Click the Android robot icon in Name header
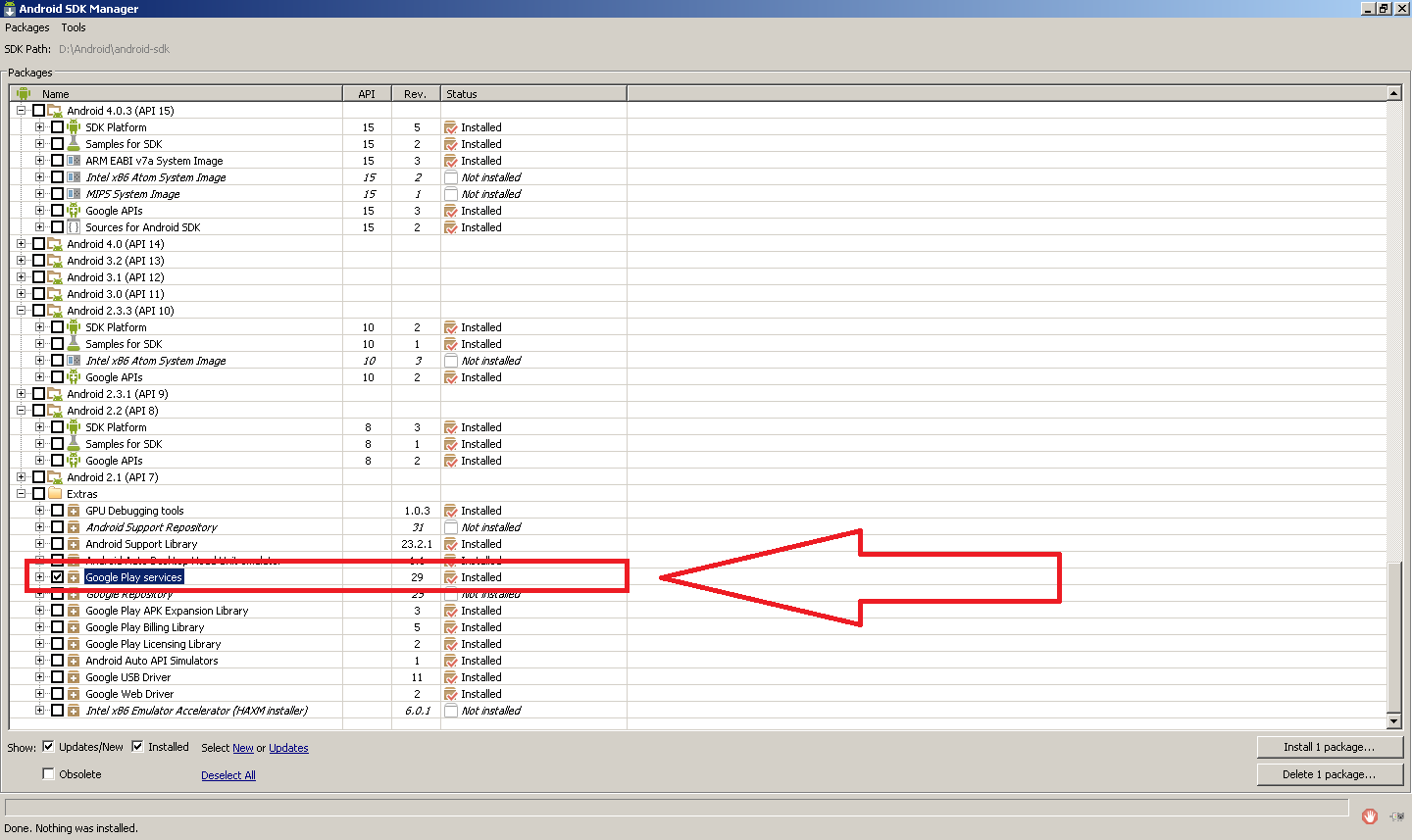This screenshot has width=1412, height=840. (x=24, y=94)
